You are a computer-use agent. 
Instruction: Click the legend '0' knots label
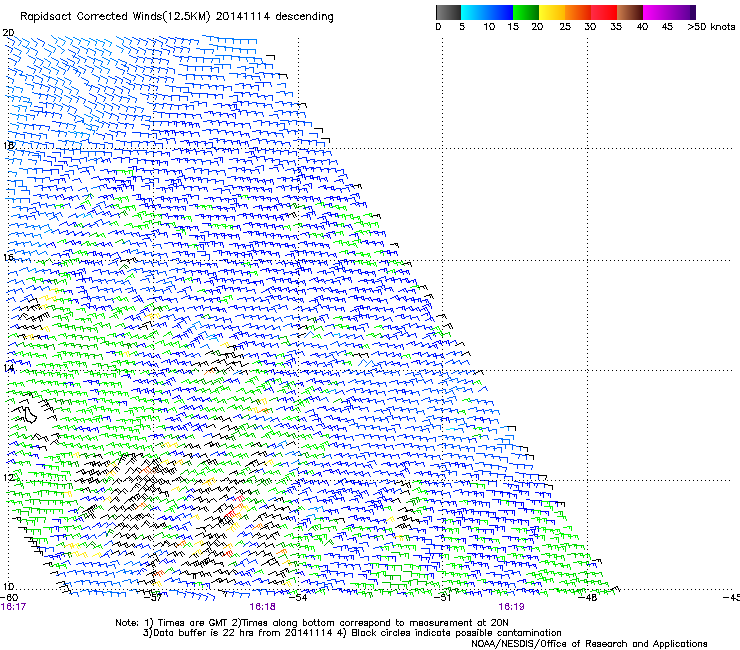(438, 27)
